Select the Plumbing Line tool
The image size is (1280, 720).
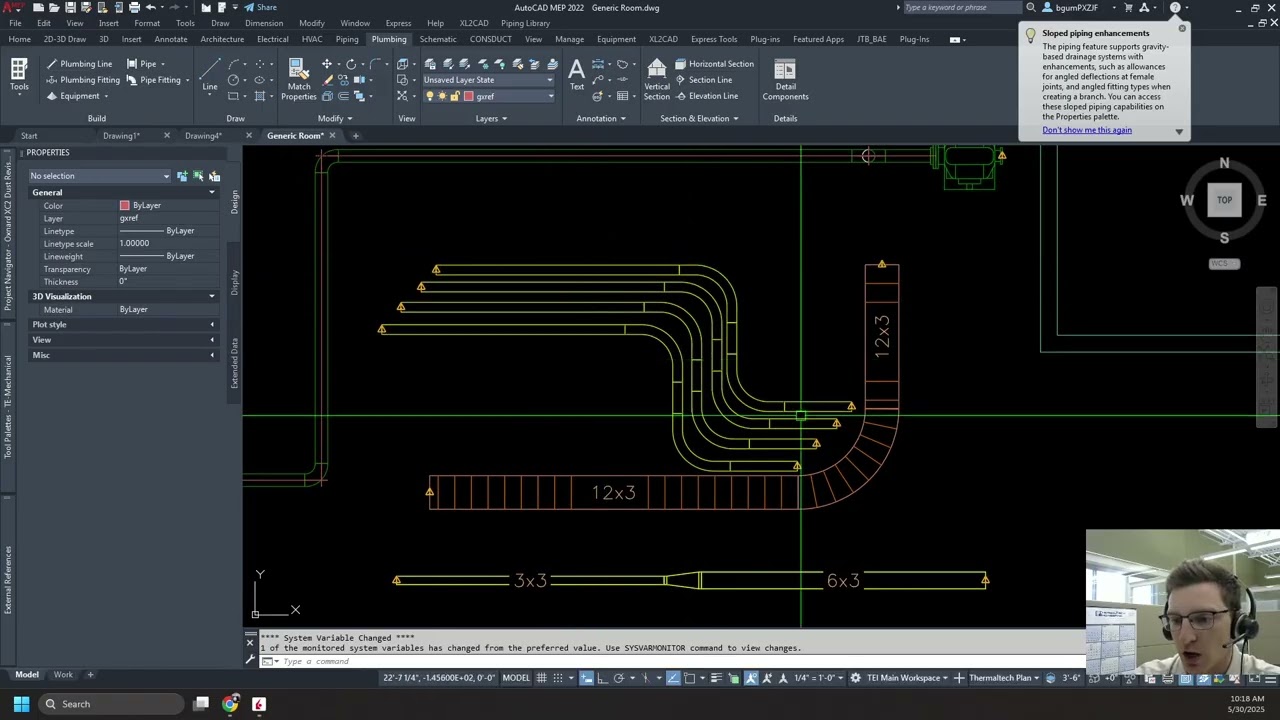[x=79, y=64]
